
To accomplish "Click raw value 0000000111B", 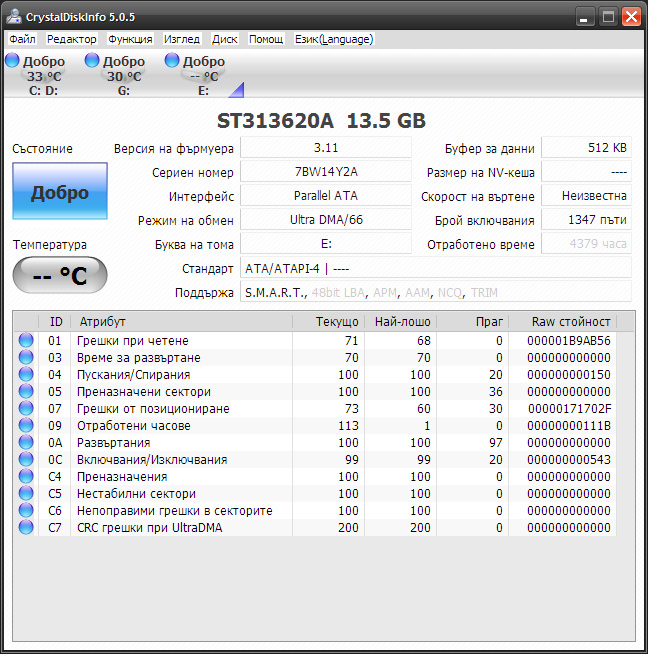I will pos(569,426).
